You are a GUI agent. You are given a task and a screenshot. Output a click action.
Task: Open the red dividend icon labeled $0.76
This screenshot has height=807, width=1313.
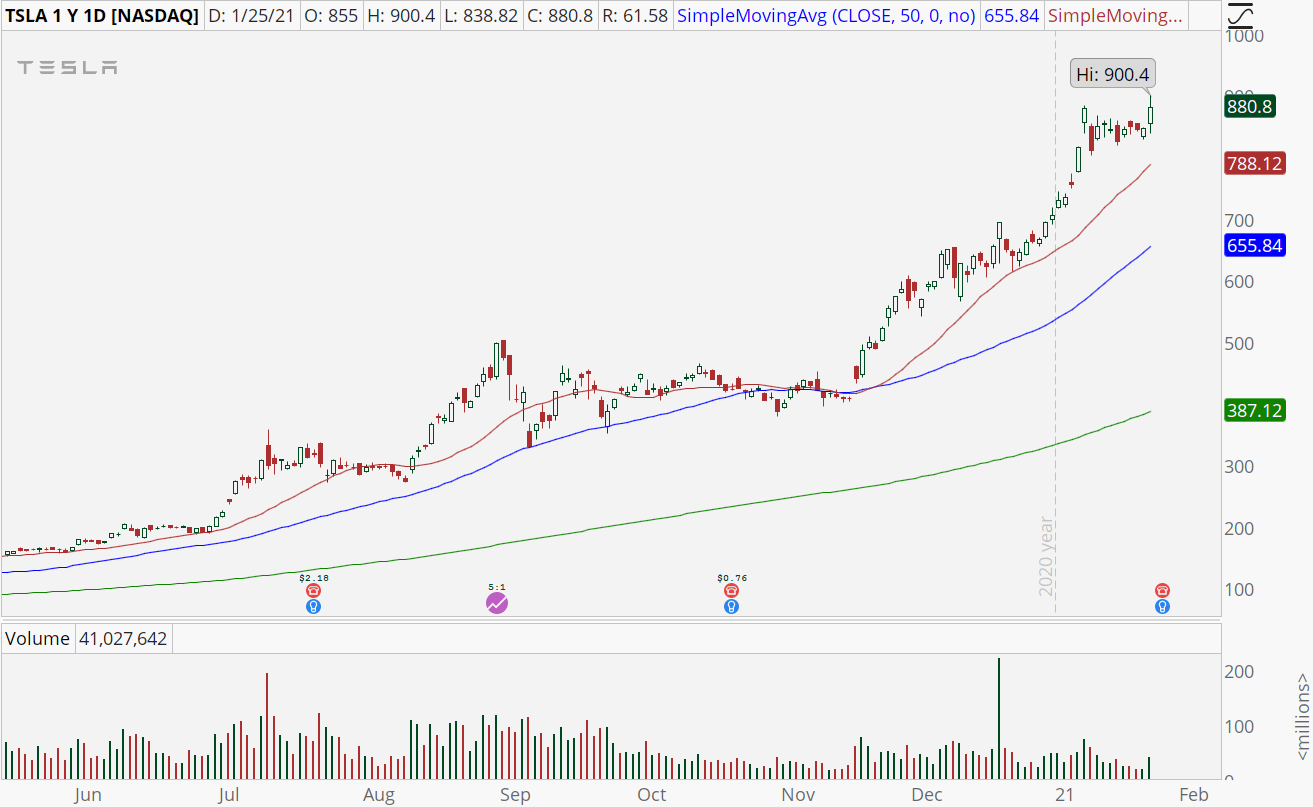point(731,589)
